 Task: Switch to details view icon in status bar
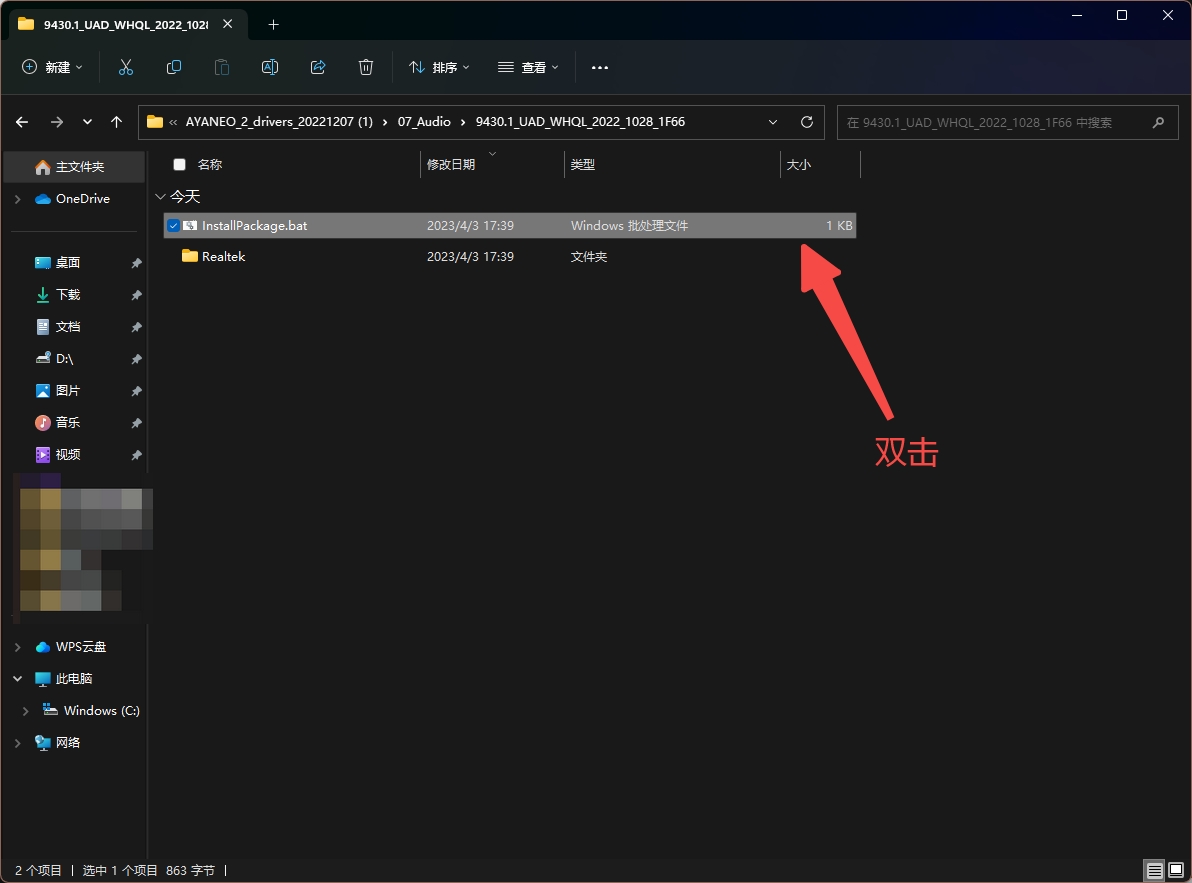click(1155, 871)
